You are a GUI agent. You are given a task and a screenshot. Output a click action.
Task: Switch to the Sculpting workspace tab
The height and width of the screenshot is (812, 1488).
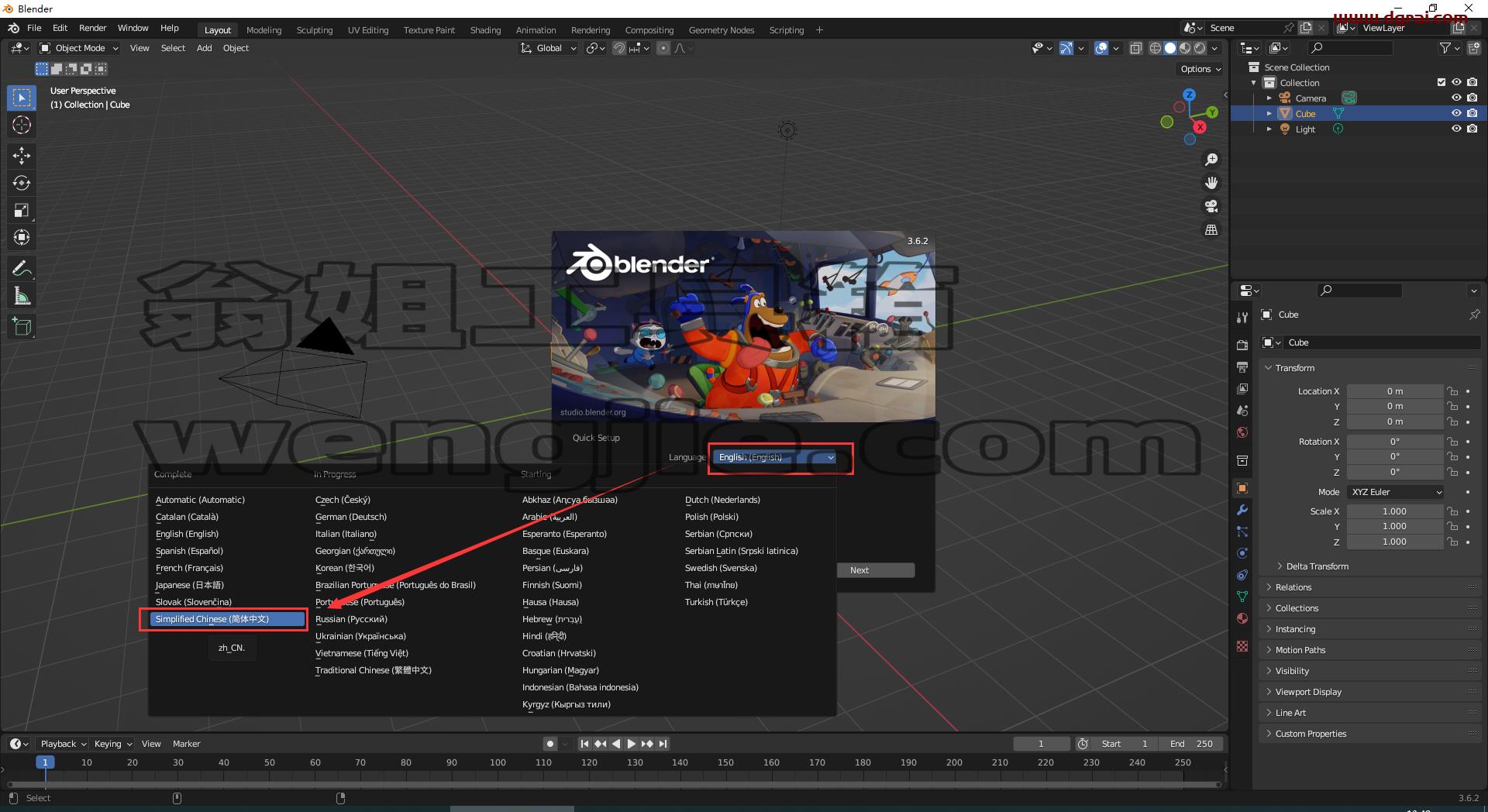coord(315,30)
